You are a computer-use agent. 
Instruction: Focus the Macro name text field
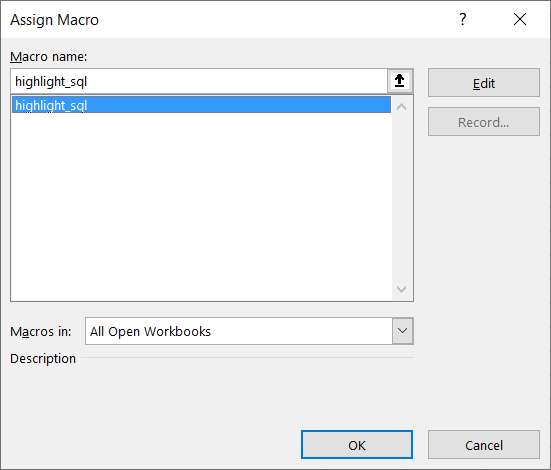coord(199,81)
